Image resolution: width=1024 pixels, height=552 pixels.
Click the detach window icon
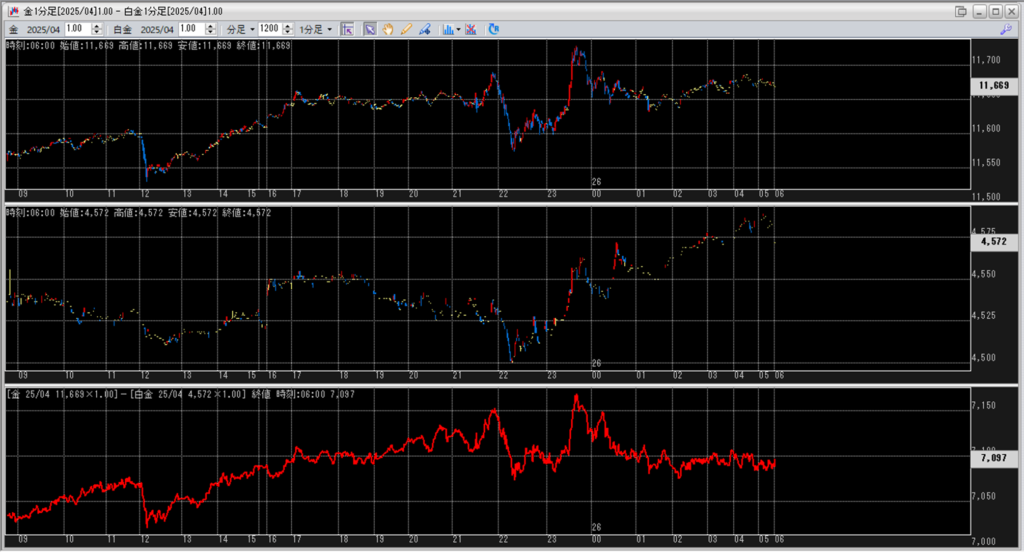(961, 11)
